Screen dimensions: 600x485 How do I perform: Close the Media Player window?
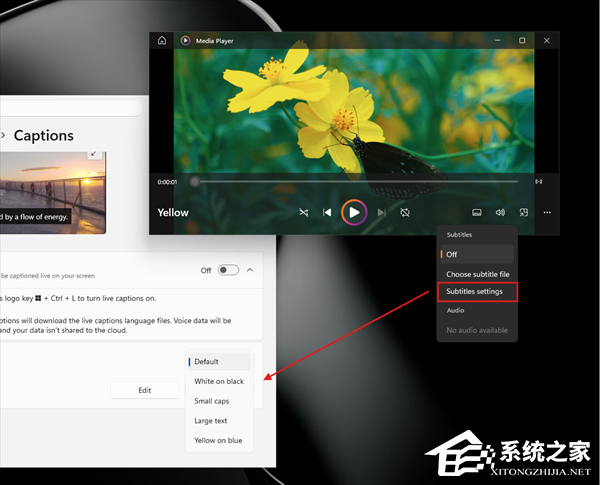pos(546,40)
